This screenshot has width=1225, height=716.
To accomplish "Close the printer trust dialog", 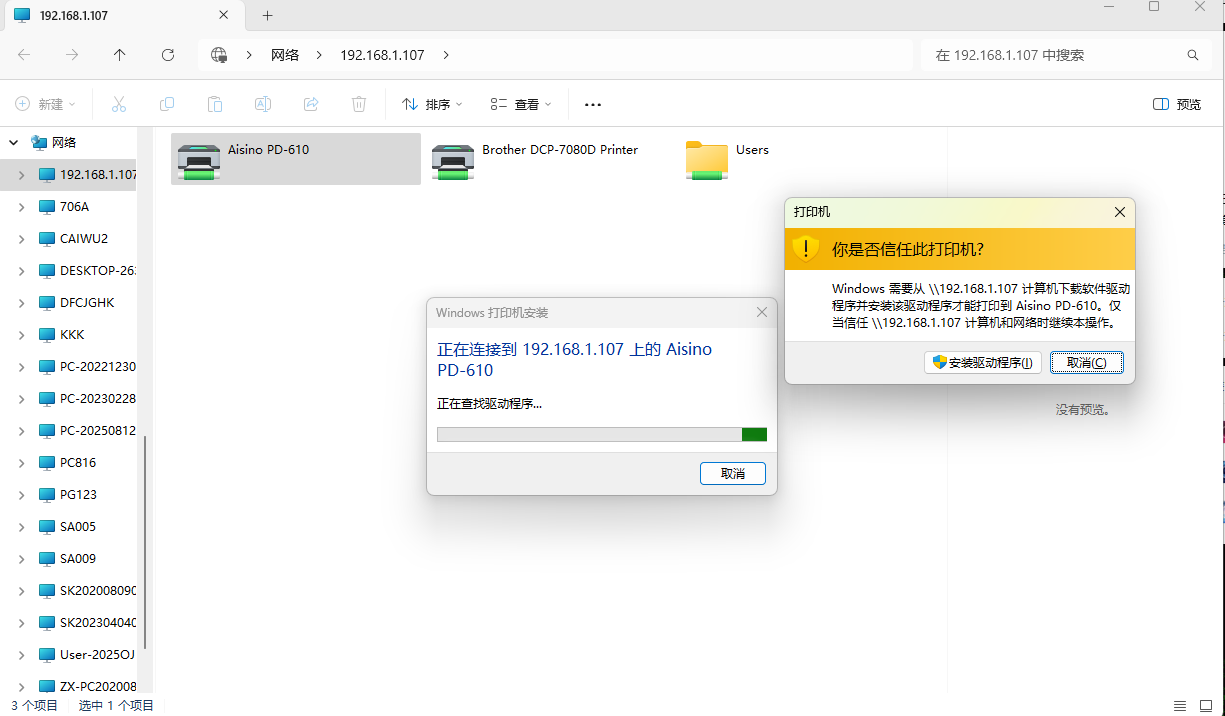I will click(x=1120, y=212).
